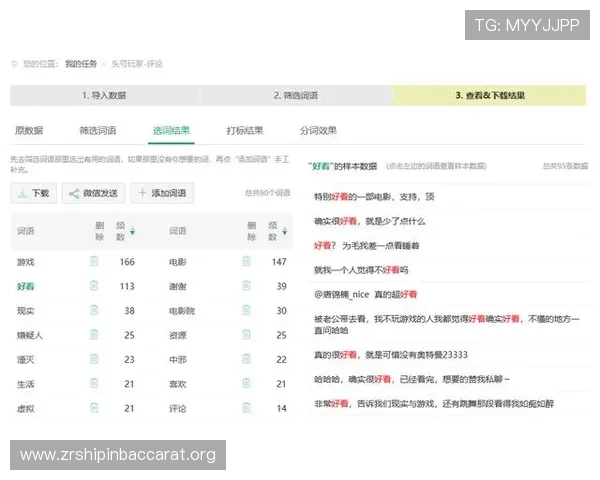Sort the left word list by 频数 arrow
The width and height of the screenshot is (600, 480).
(132, 231)
